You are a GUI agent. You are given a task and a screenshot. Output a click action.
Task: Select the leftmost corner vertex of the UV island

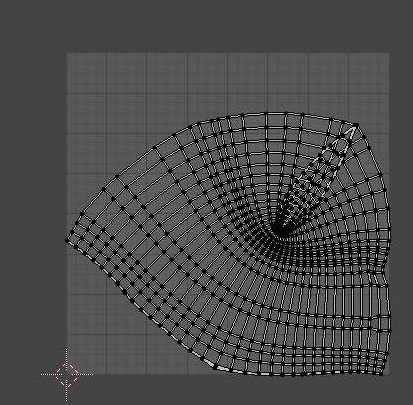pyautogui.click(x=67, y=240)
